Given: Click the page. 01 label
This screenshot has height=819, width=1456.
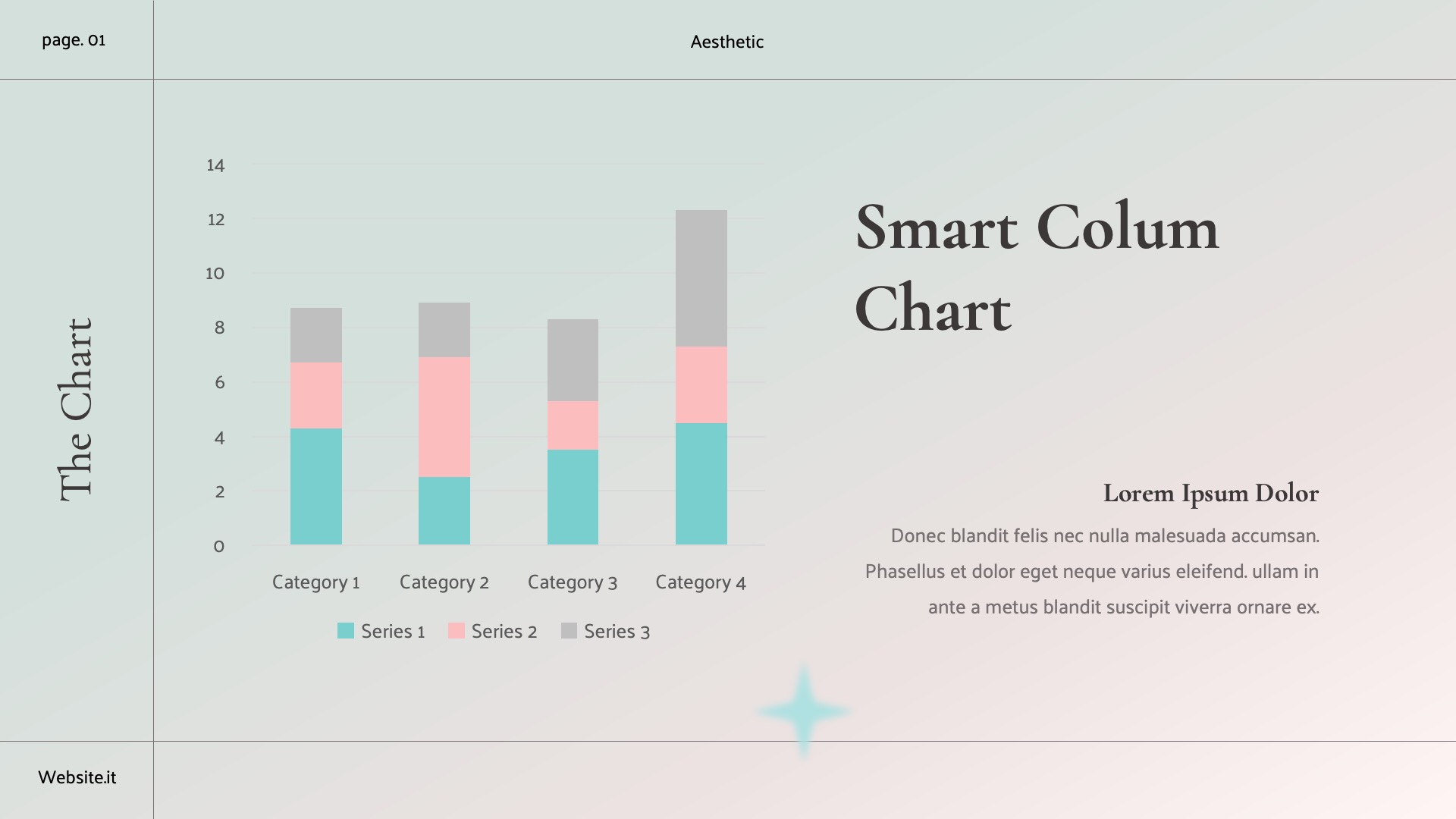Looking at the screenshot, I should pos(74,40).
